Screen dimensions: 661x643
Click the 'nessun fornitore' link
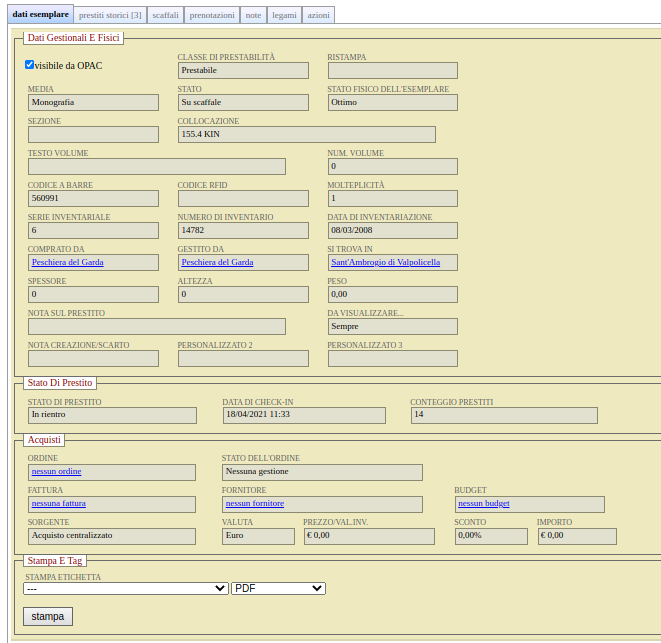255,504
